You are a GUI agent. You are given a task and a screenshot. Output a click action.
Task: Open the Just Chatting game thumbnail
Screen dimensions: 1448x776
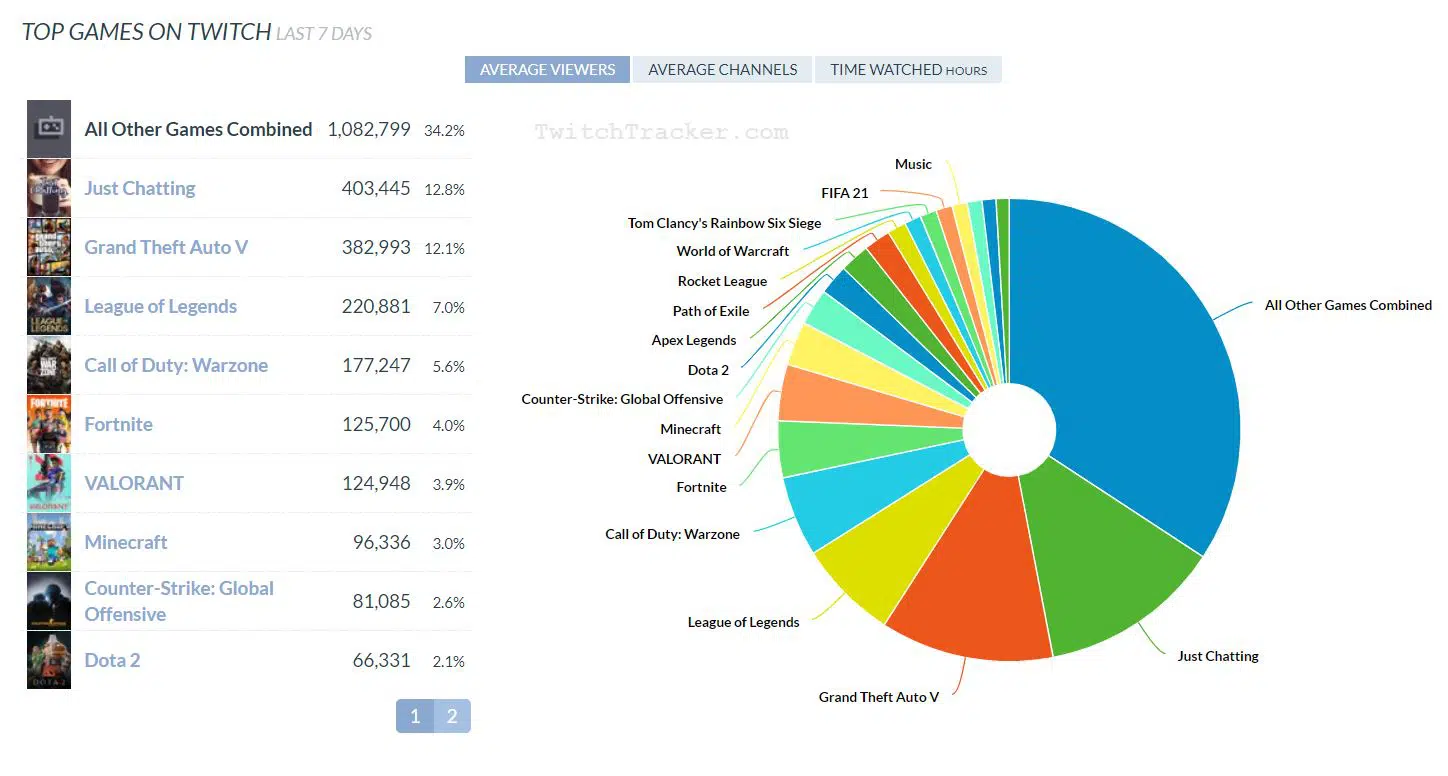(49, 188)
